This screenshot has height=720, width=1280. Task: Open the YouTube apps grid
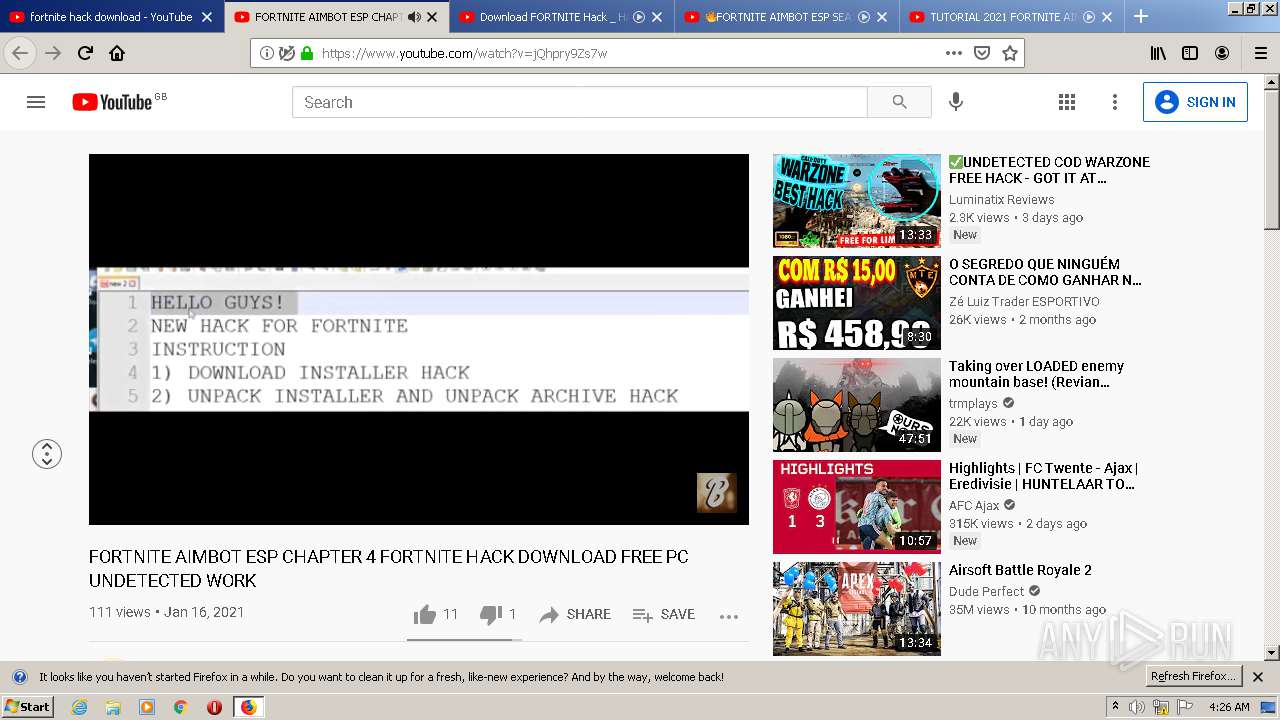pos(1067,102)
